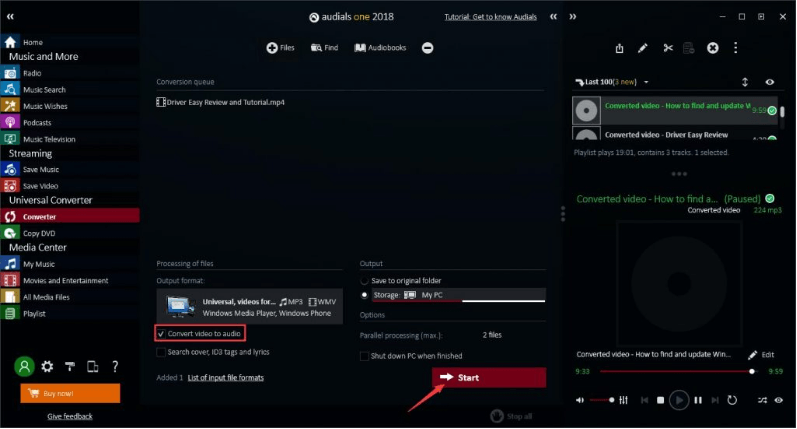Select Converted video - Driver Easy Review track
The width and height of the screenshot is (797, 429).
click(x=675, y=134)
